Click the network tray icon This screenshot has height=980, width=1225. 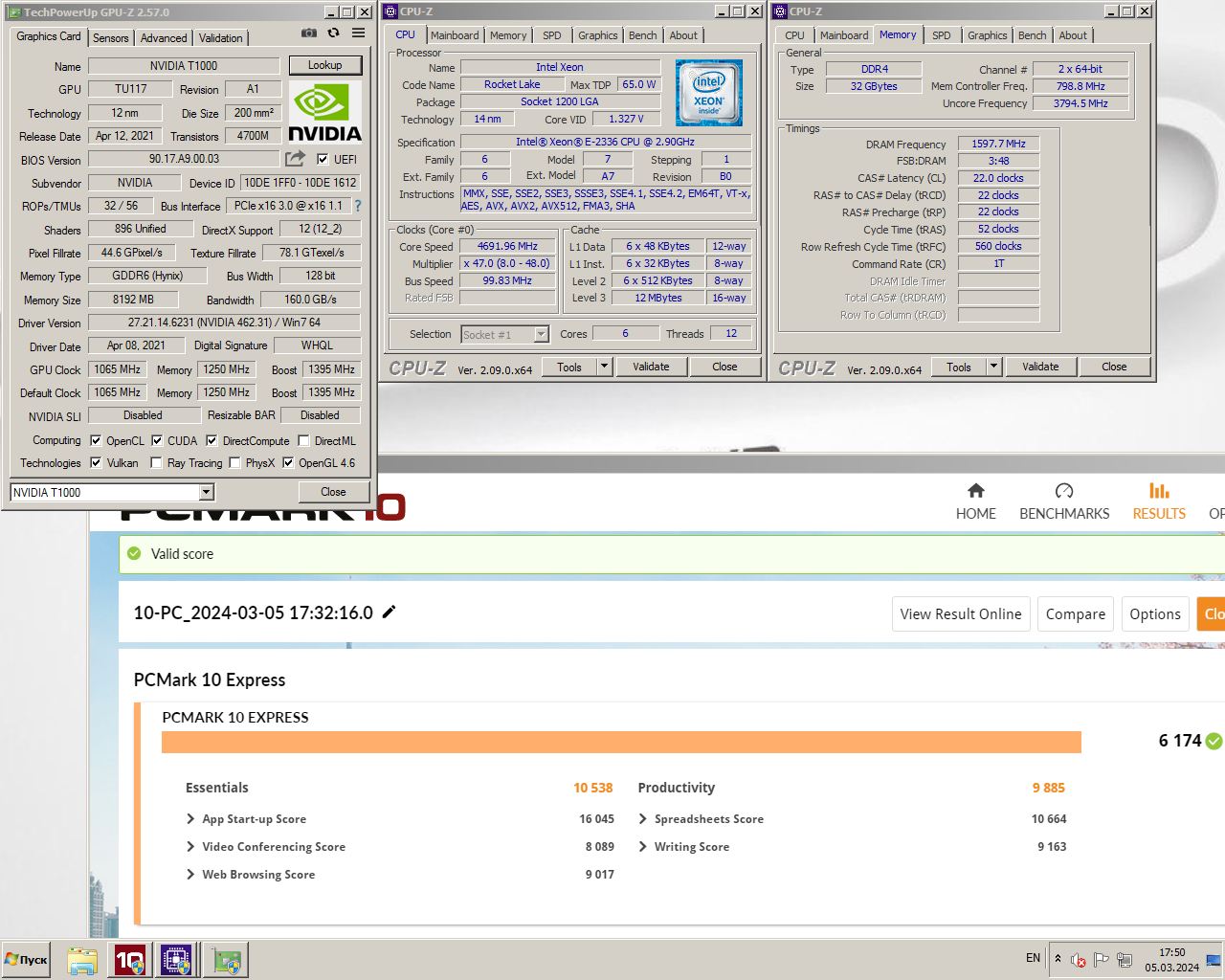click(1125, 960)
